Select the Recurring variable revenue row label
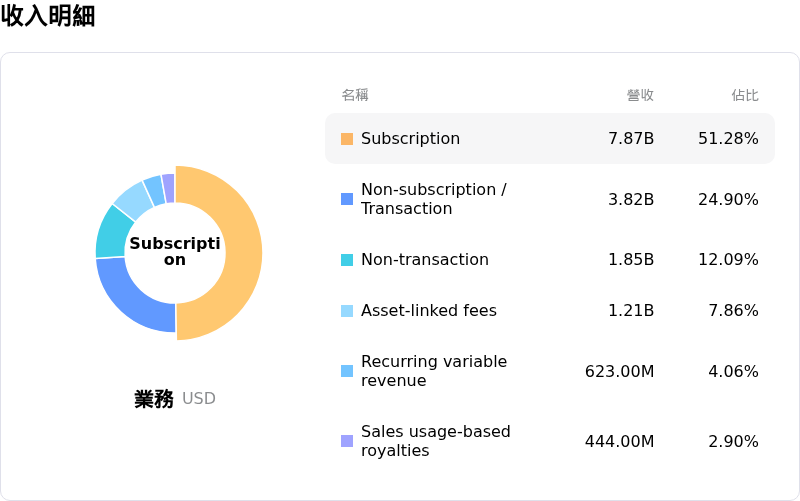This screenshot has width=800, height=501. (x=433, y=371)
